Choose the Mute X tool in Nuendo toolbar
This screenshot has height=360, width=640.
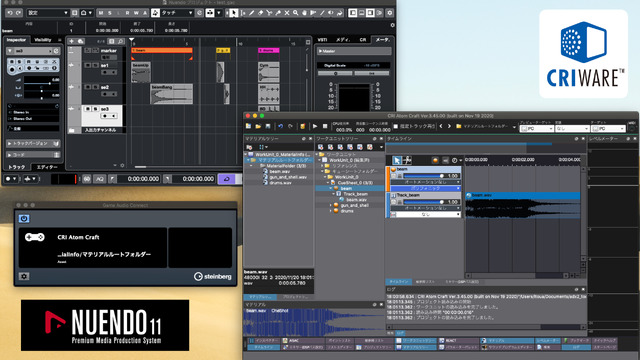(x=287, y=13)
